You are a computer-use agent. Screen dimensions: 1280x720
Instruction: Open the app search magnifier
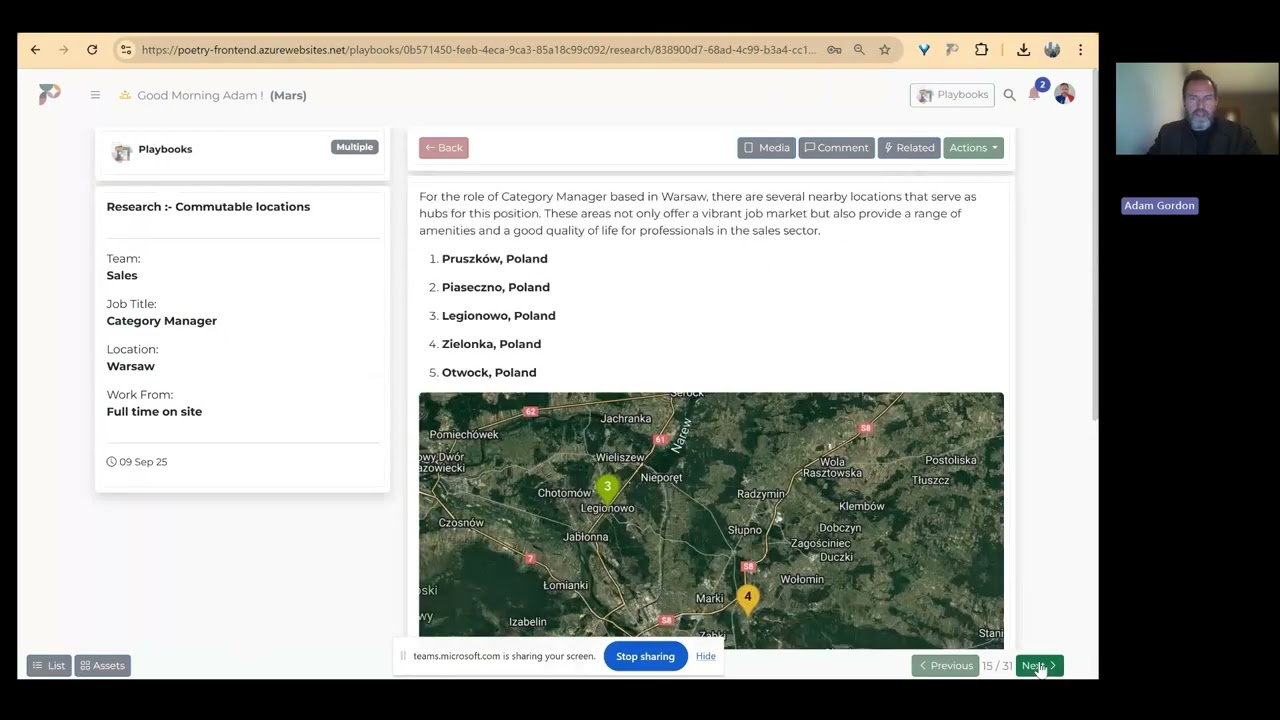(x=1009, y=95)
